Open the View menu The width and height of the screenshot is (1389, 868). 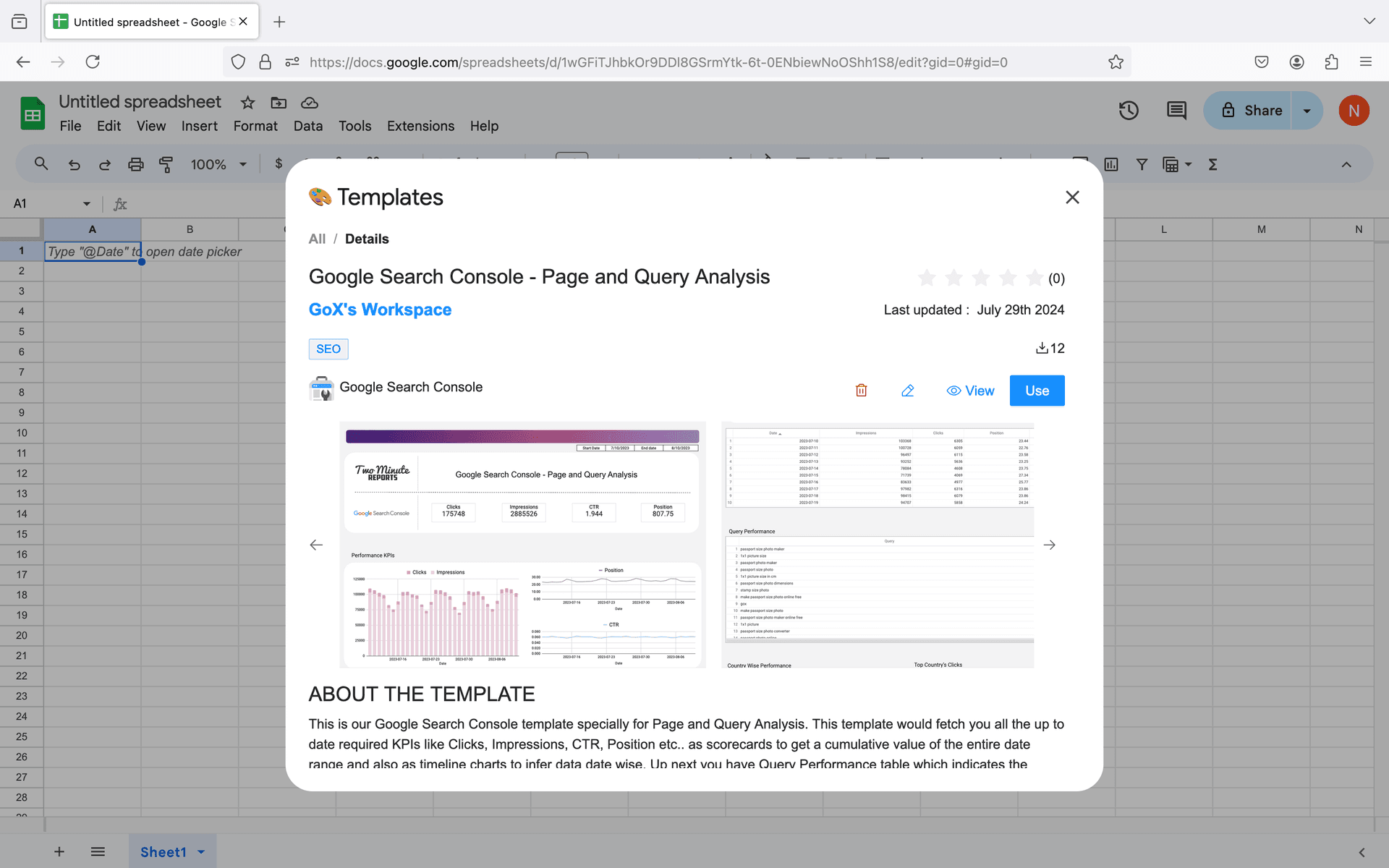[151, 126]
